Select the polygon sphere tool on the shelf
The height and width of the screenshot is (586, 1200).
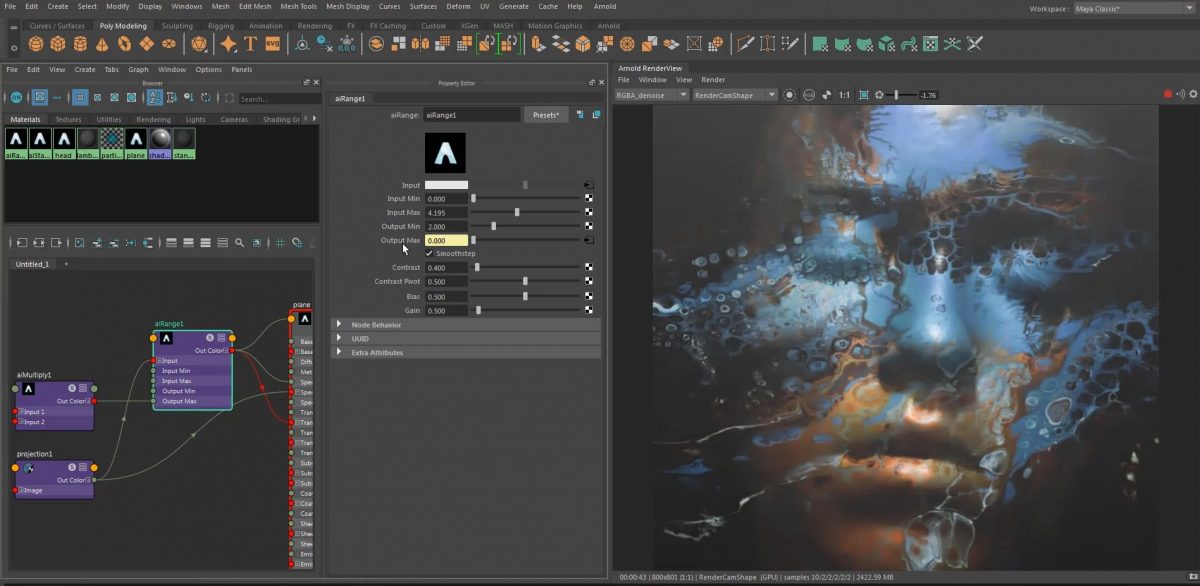[x=35, y=43]
